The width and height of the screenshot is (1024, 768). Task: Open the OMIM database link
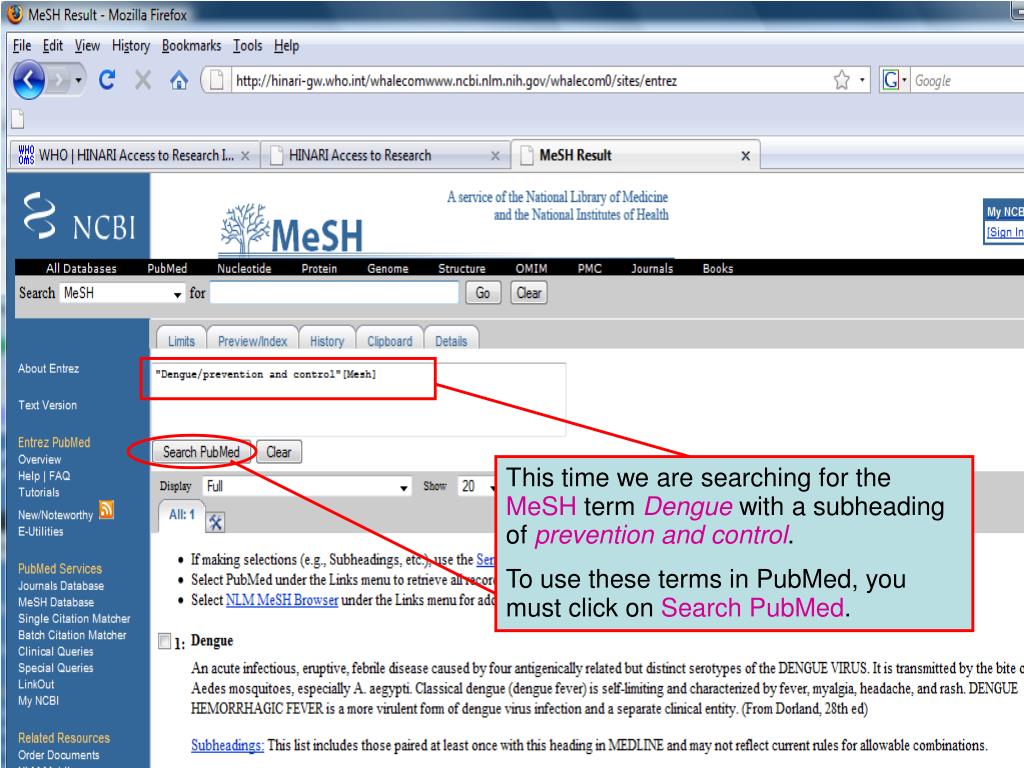pos(531,268)
